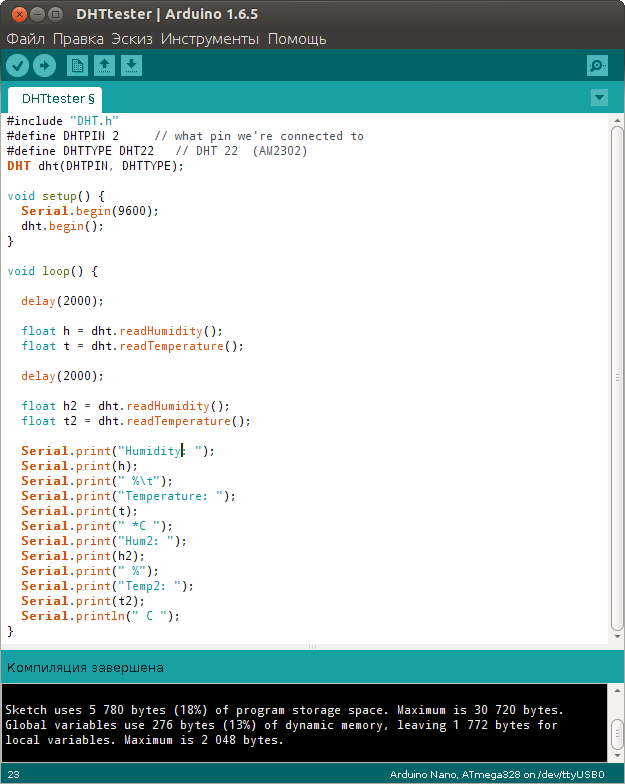Open a sketch with the Open icon

coord(104,66)
